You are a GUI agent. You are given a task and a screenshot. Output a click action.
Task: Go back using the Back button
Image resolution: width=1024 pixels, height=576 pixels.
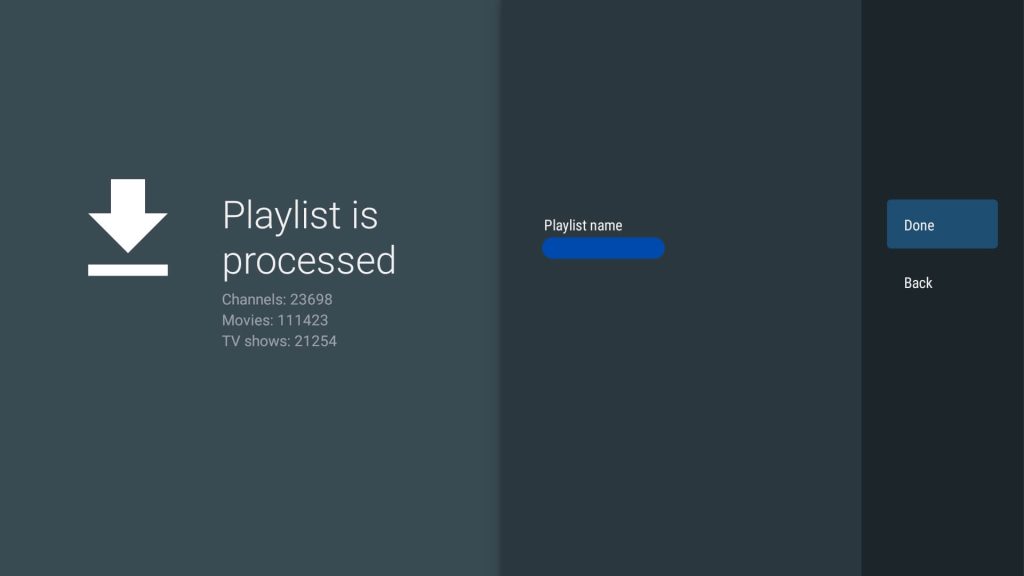918,283
